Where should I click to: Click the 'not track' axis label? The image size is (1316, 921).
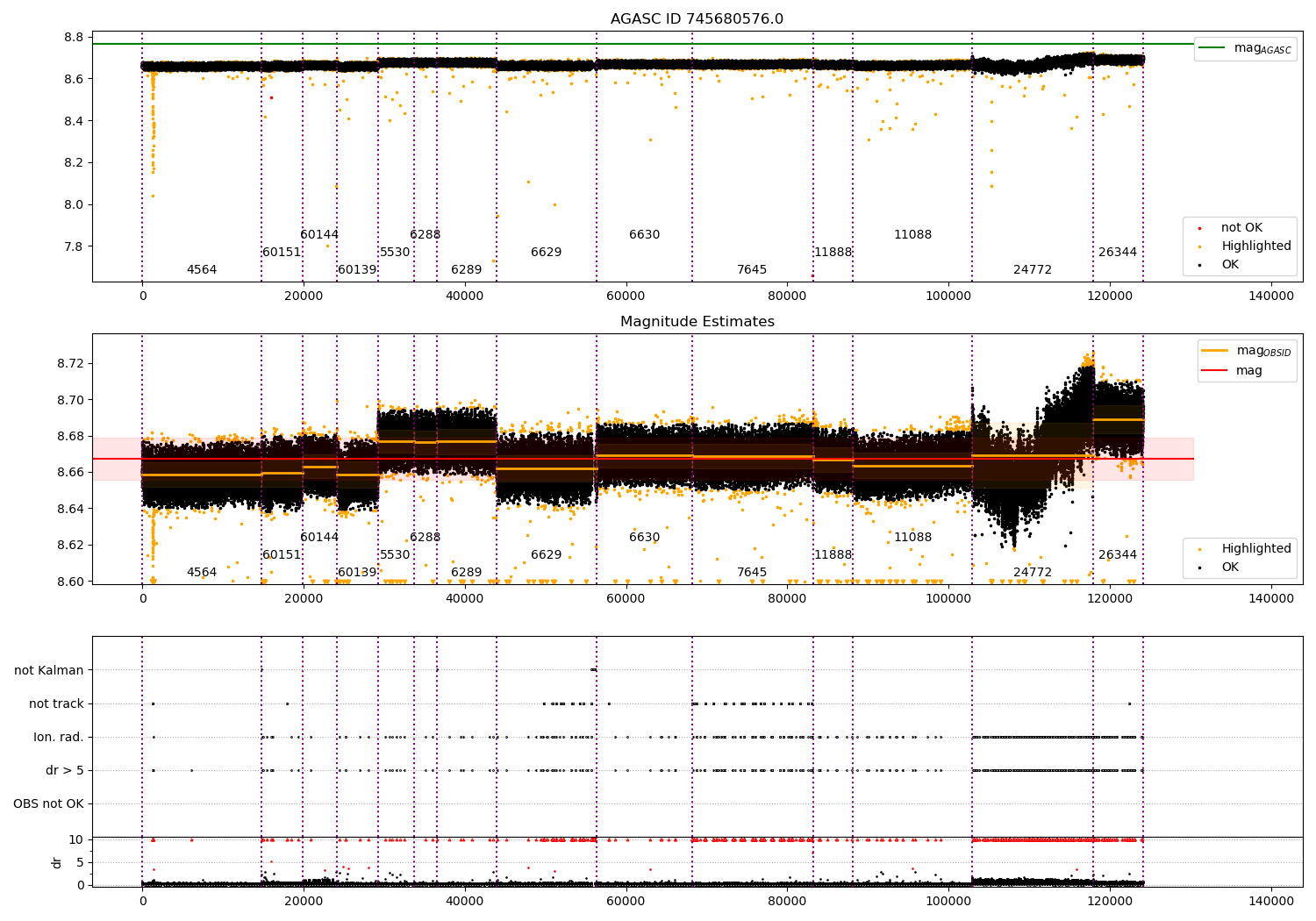click(56, 704)
